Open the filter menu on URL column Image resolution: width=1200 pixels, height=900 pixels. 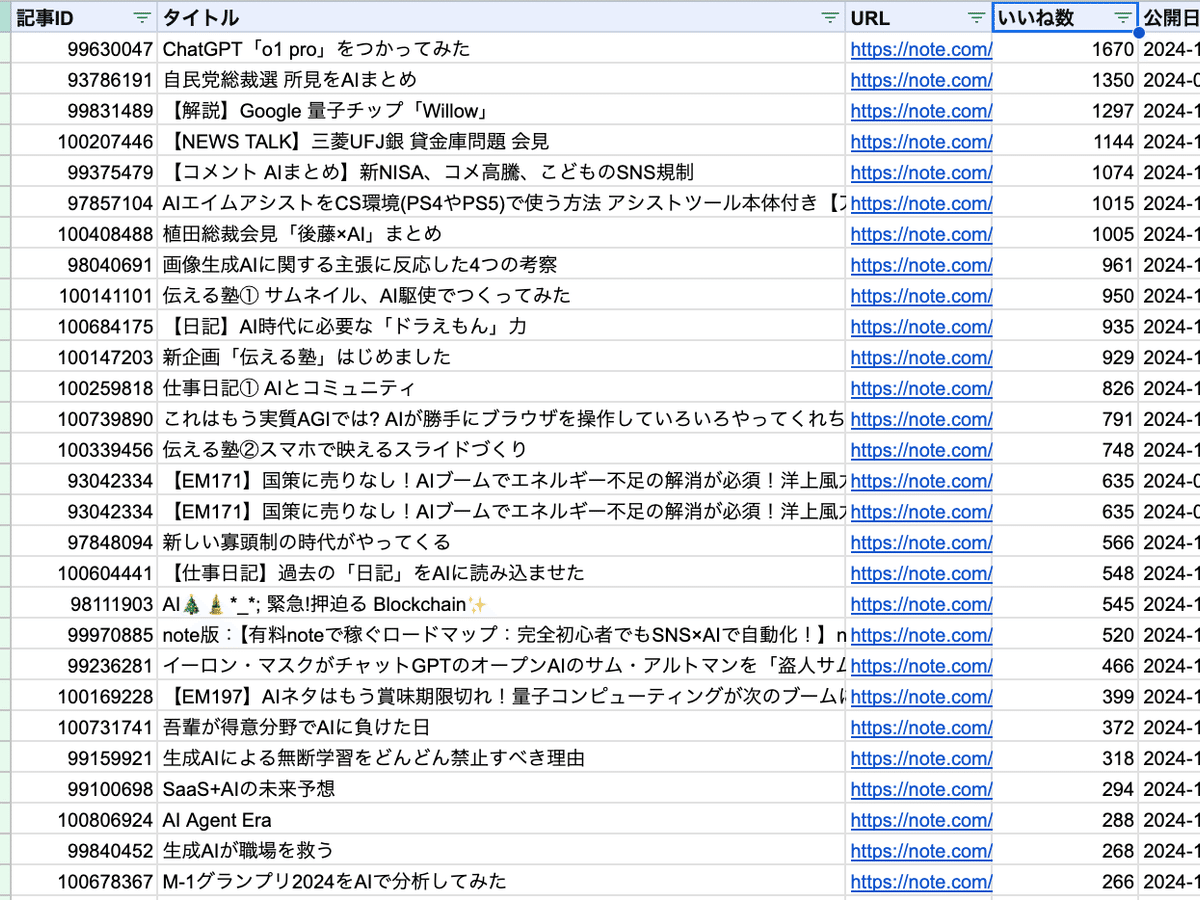[976, 17]
